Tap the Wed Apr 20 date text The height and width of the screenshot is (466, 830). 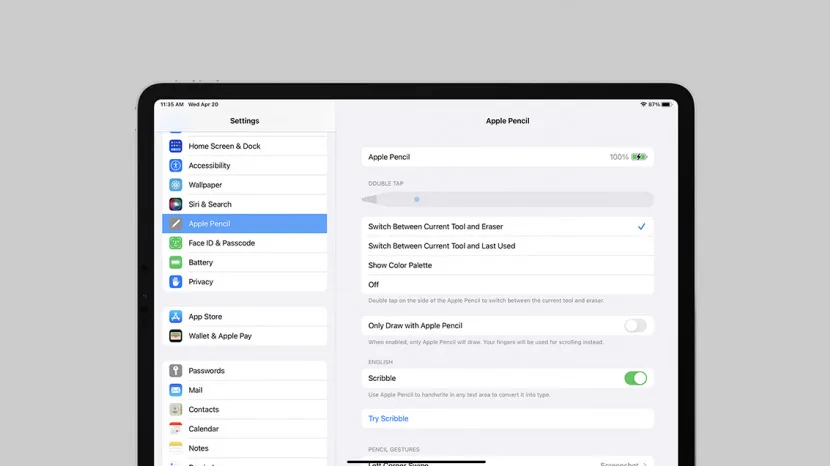click(x=203, y=104)
